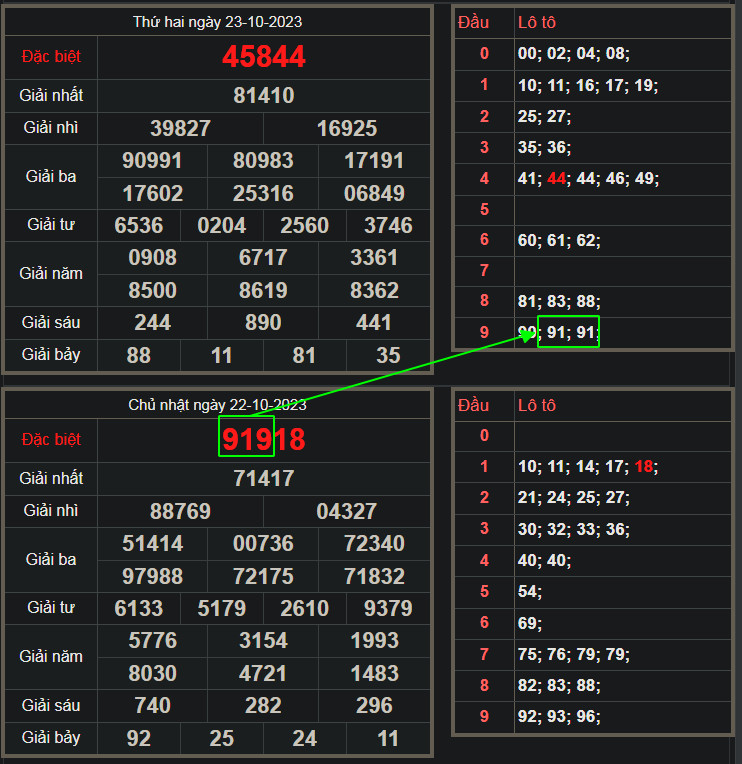The width and height of the screenshot is (742, 764).
Task: Click the red special prize number 91918
Action: [264, 440]
